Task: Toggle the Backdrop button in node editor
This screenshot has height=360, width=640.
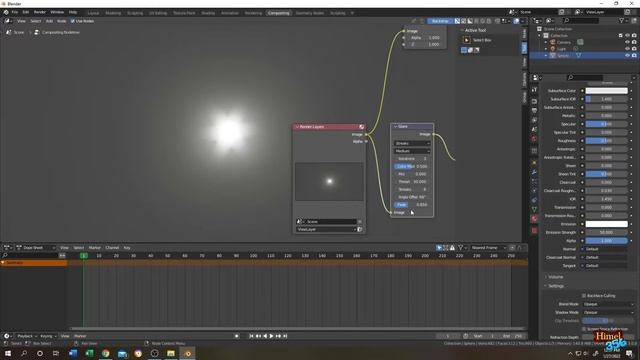Action: pos(440,21)
